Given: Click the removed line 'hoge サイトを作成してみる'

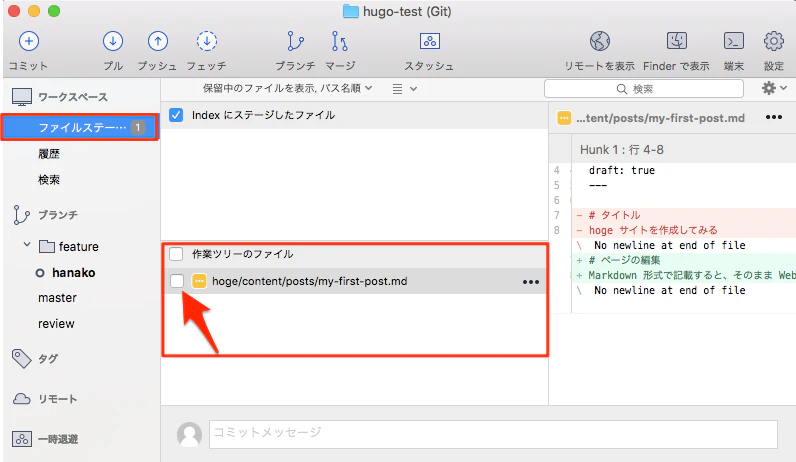Looking at the screenshot, I should (x=683, y=230).
